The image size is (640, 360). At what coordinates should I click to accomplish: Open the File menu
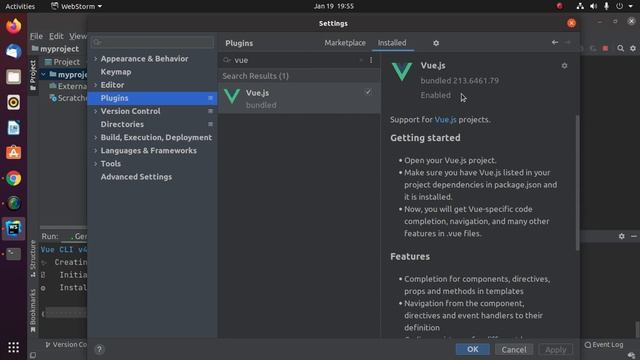(x=36, y=36)
